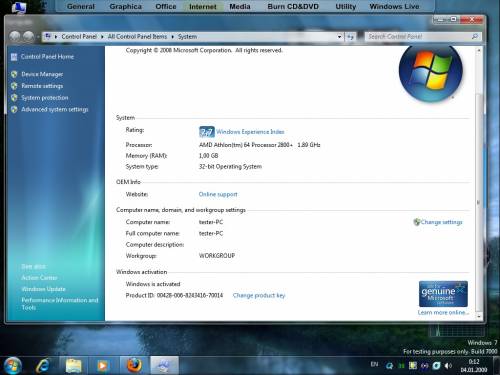The image size is (500, 375).
Task: Click the scrollbar down arrow
Action: [x=479, y=316]
